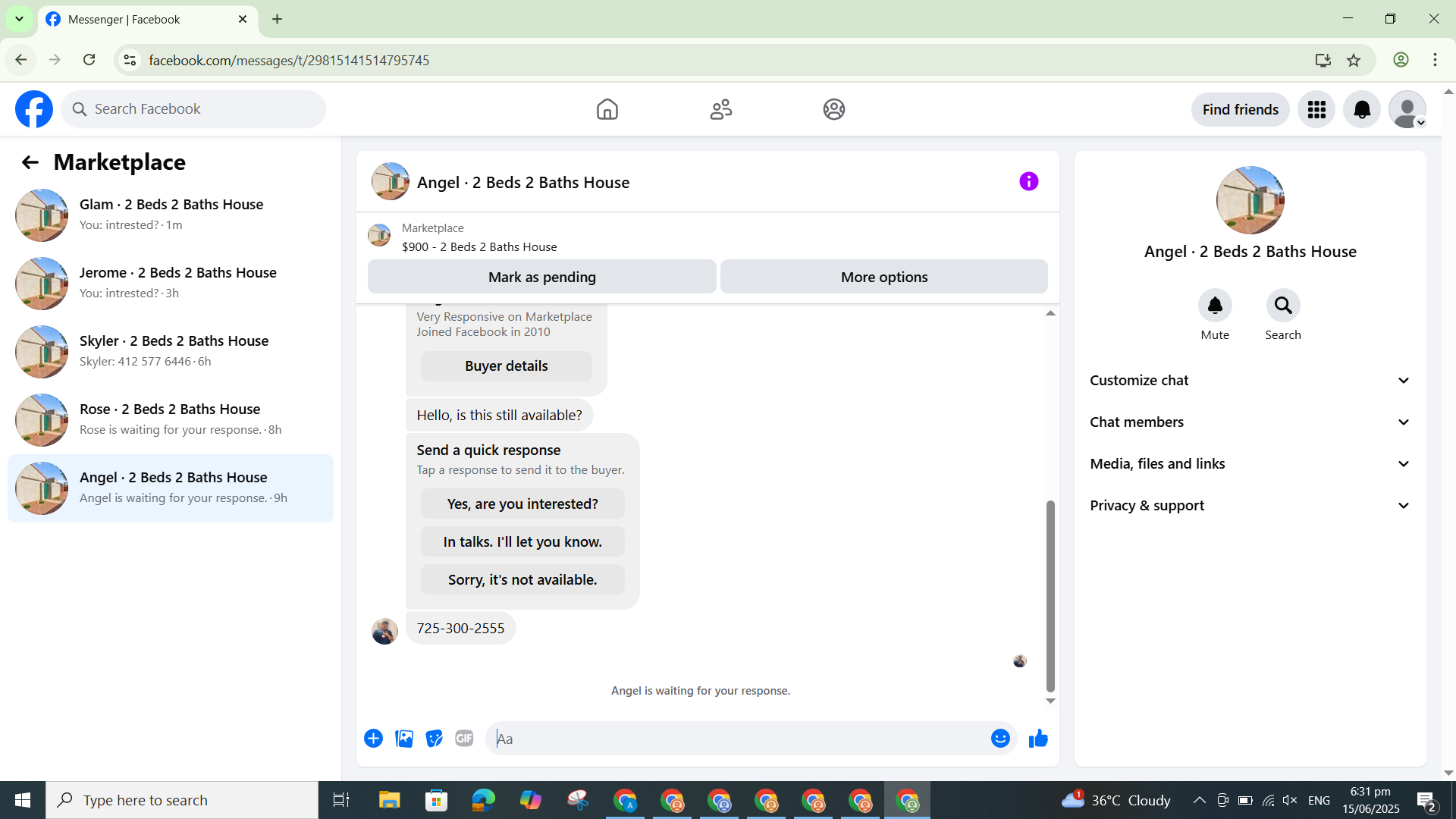1456x819 pixels.
Task: Click the message text input field
Action: pos(739,739)
